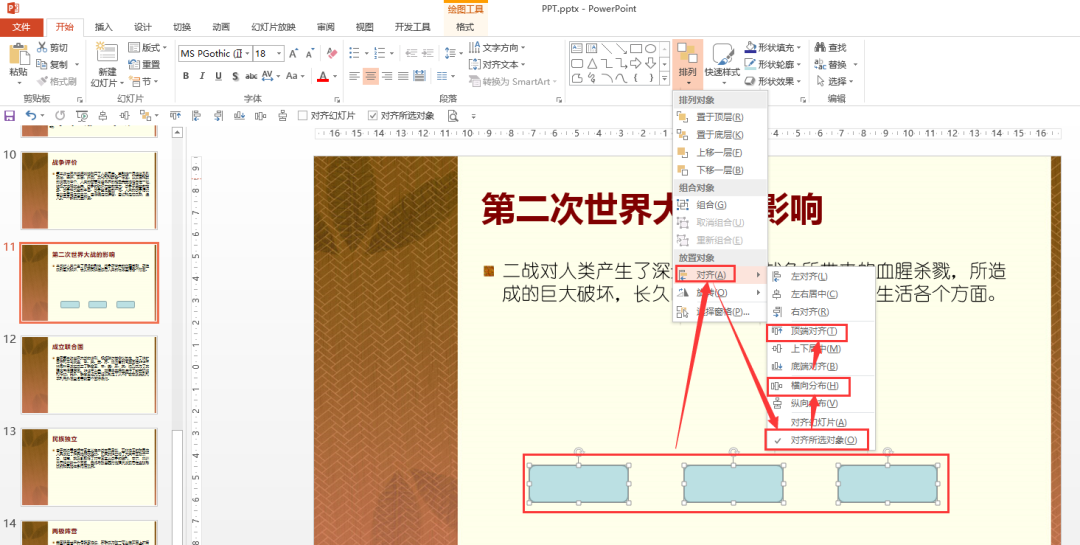The width and height of the screenshot is (1080, 545).
Task: Expand the shapes gallery More arrow
Action: coord(665,79)
